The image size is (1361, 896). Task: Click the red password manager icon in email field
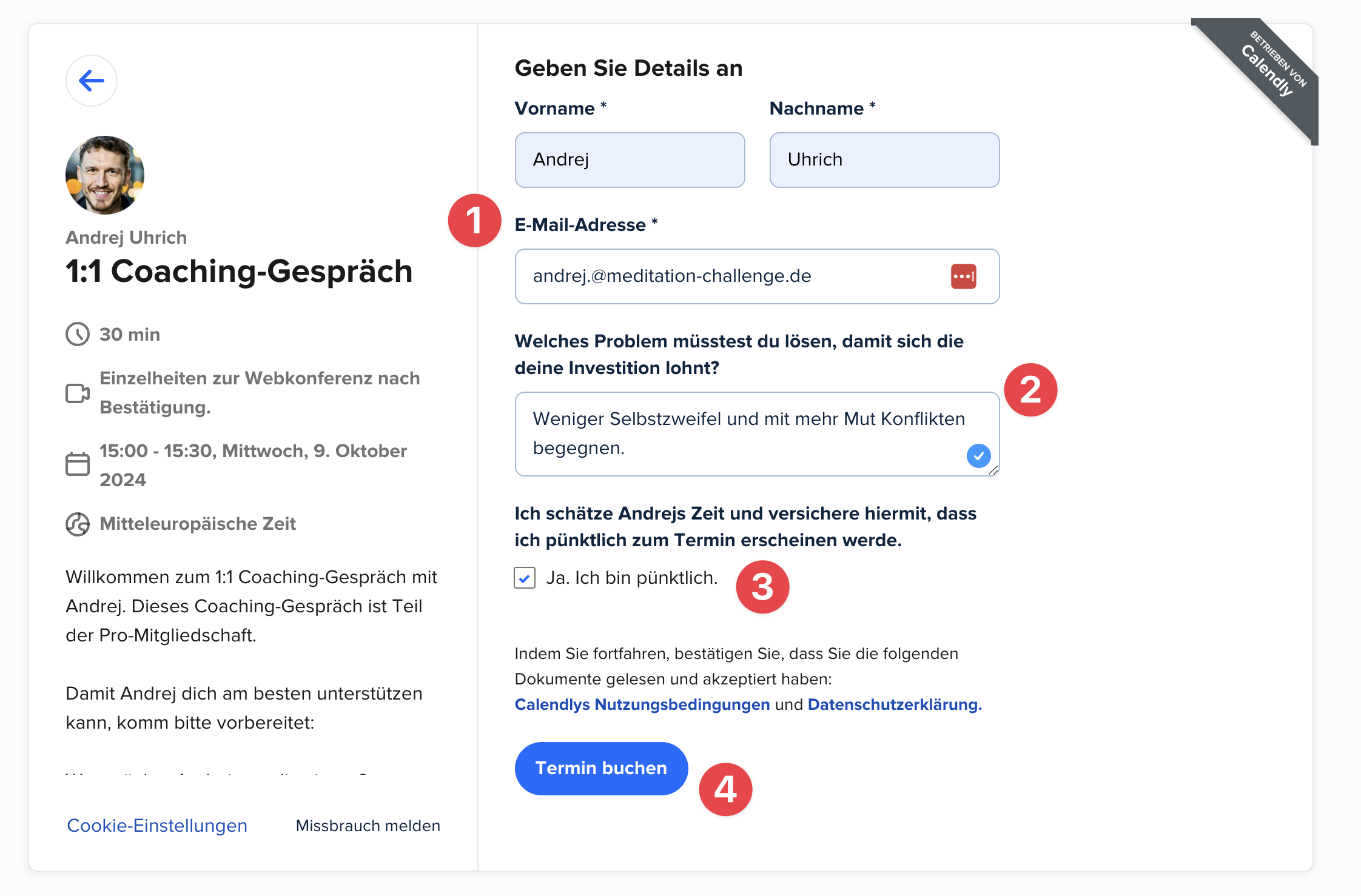pos(963,276)
